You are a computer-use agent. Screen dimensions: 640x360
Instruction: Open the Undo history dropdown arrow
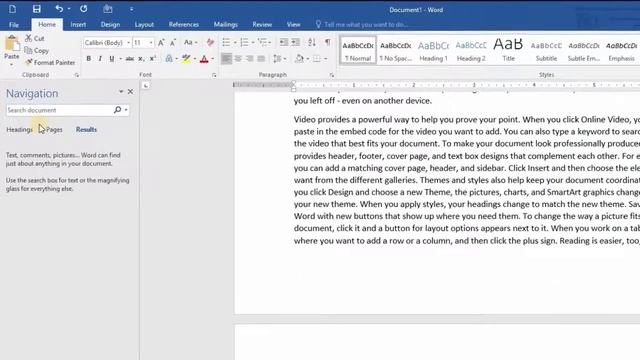69,9
